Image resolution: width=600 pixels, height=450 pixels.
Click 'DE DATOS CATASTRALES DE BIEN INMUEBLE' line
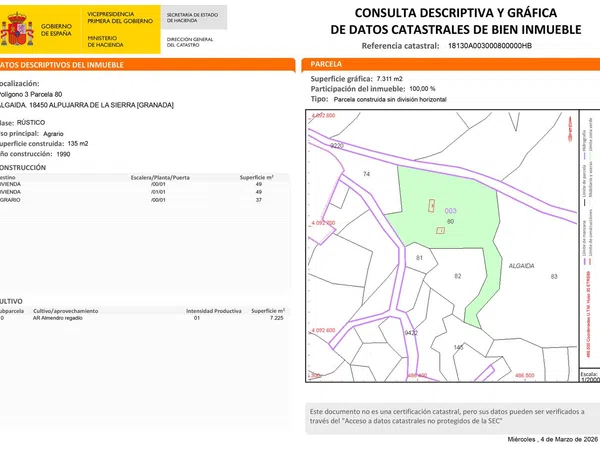(x=456, y=29)
